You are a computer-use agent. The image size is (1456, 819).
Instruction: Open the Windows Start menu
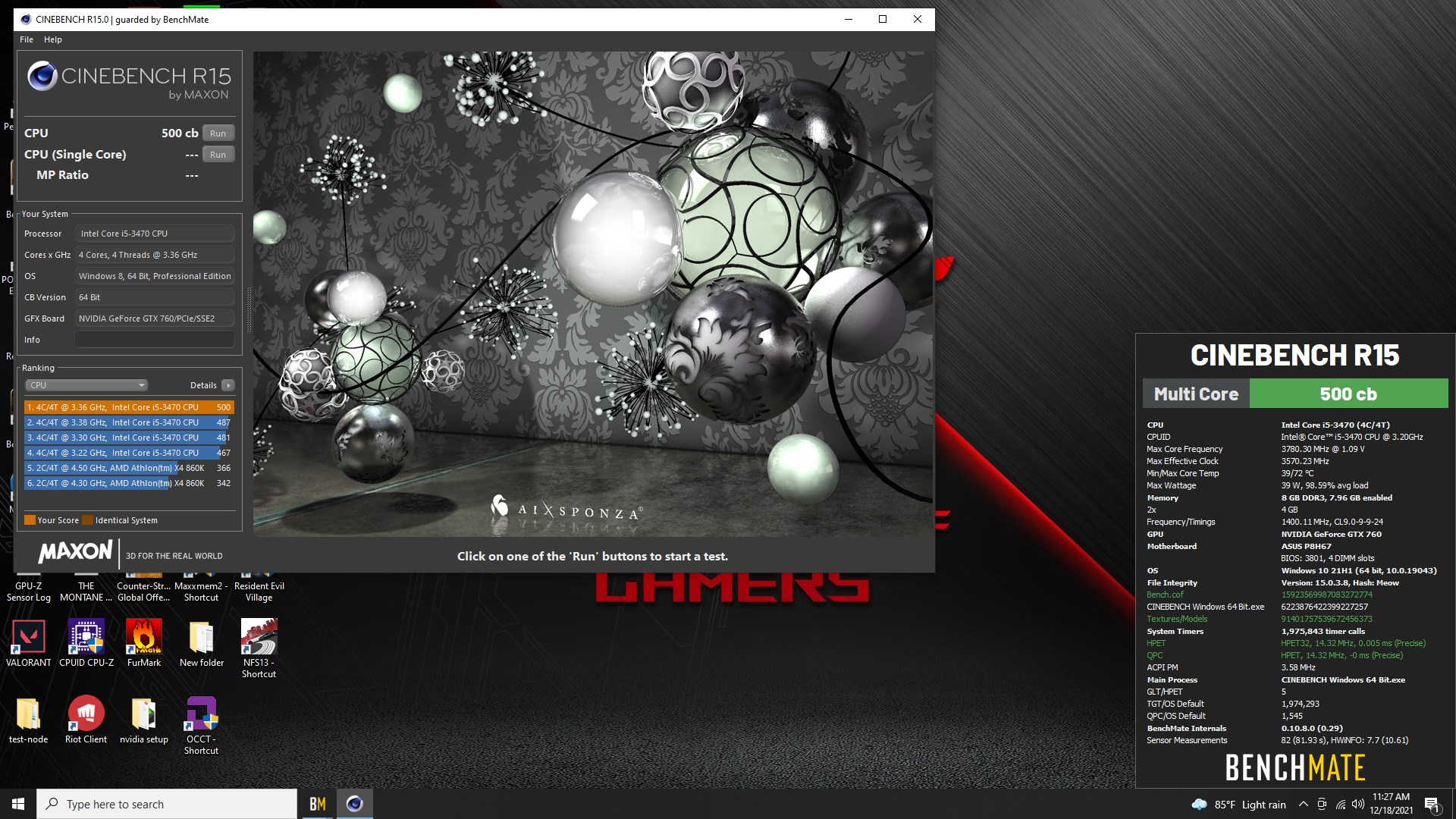[18, 804]
